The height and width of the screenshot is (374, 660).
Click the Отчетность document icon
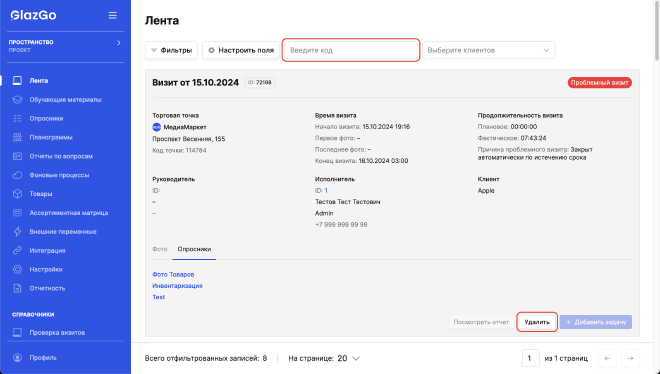17,288
